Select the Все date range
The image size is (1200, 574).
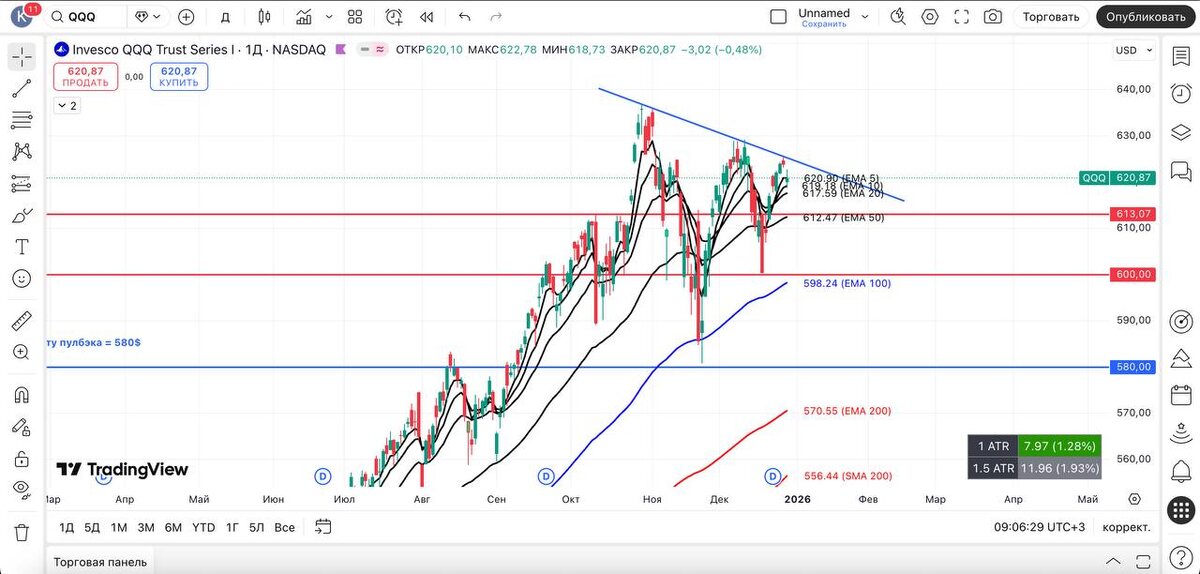point(284,527)
